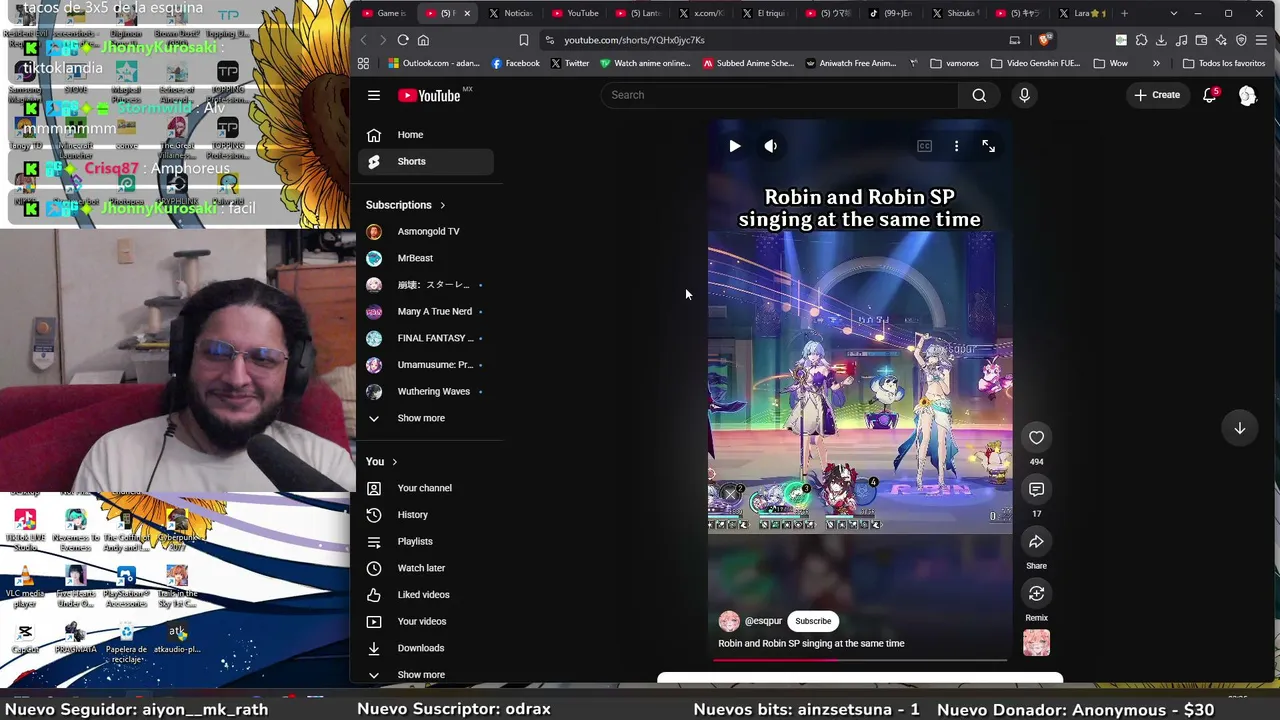Open the Todos los favoritos folder
1280x720 pixels.
(x=1224, y=63)
